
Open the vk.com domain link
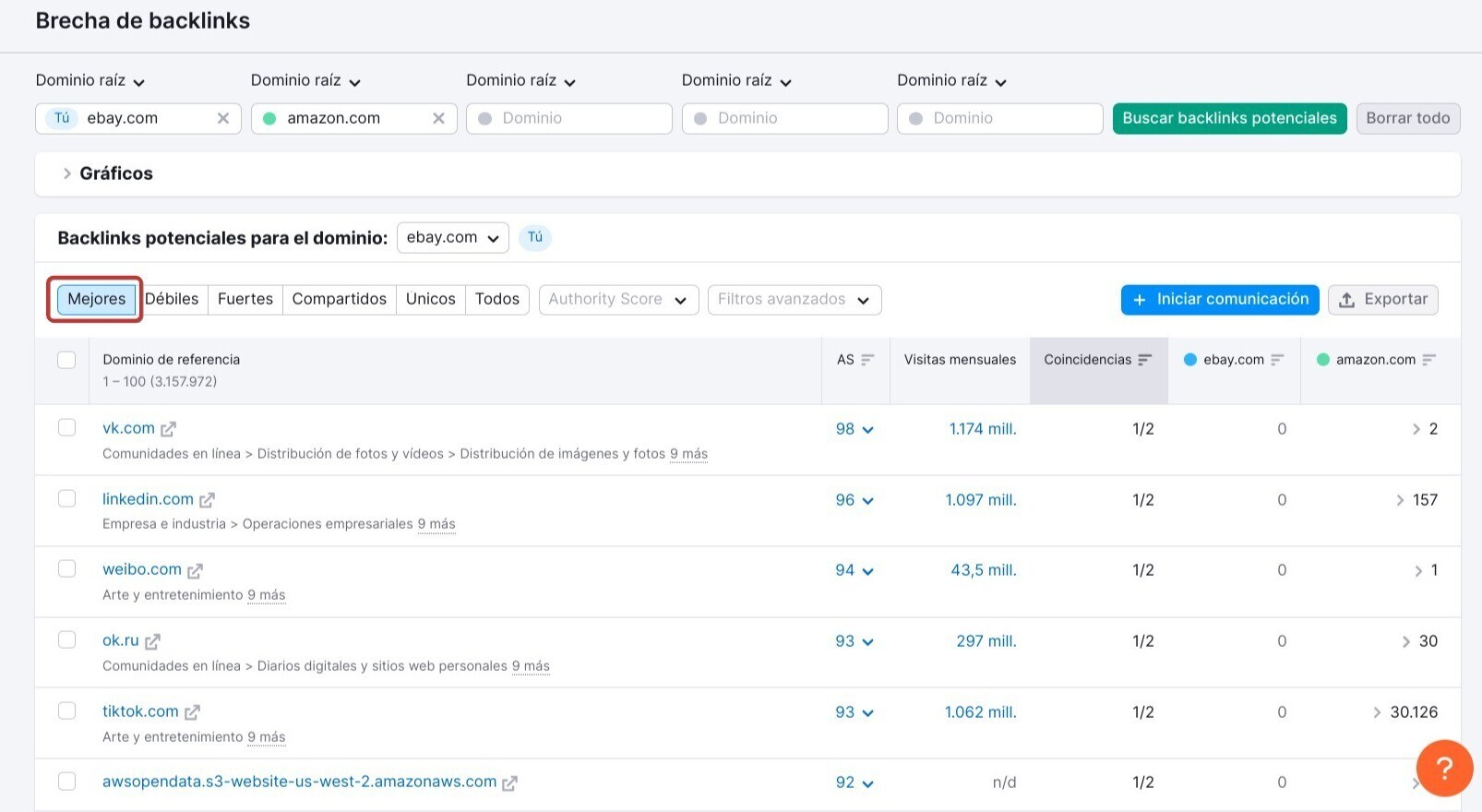click(128, 428)
